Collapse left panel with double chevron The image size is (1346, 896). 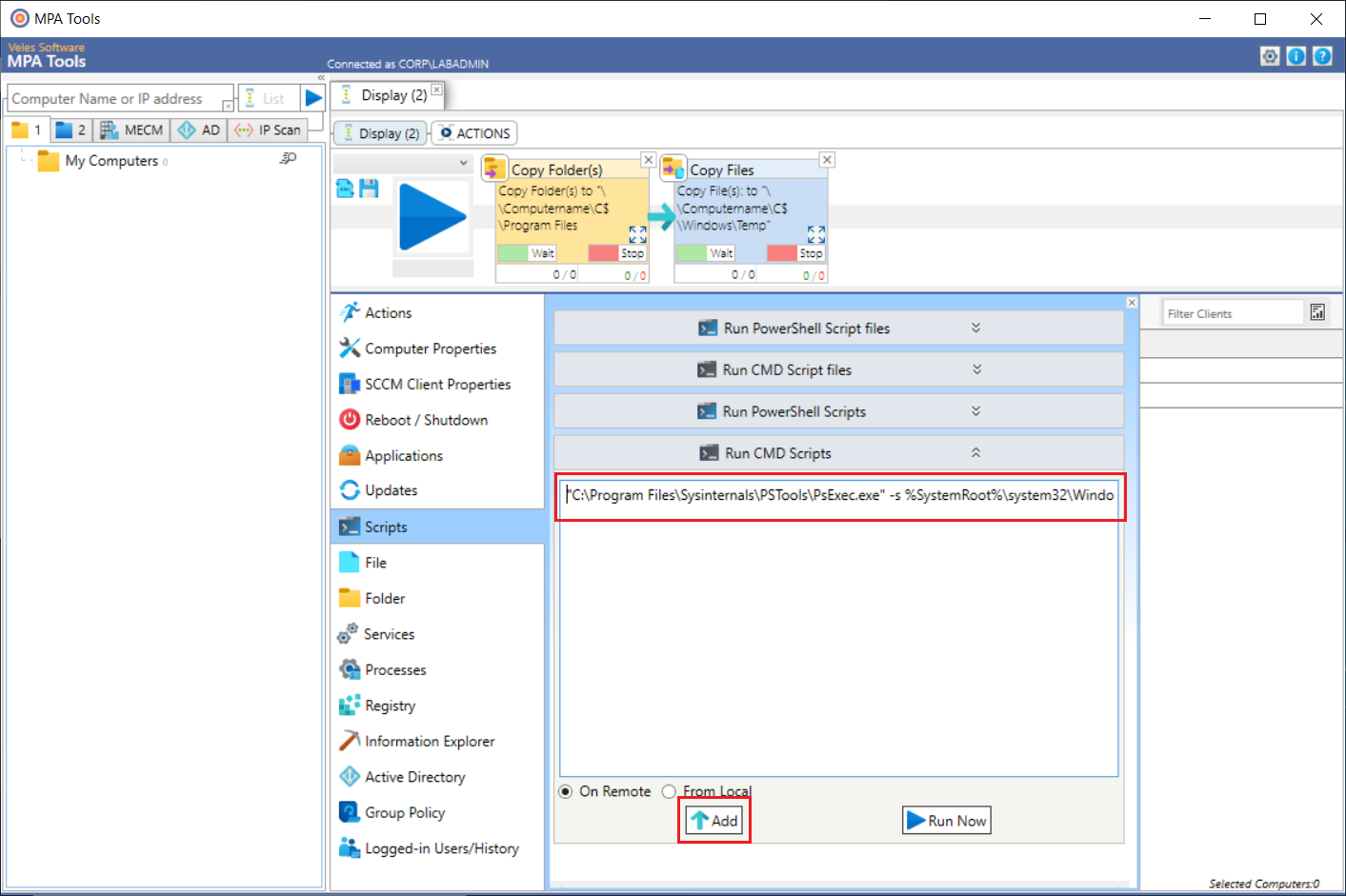321,78
